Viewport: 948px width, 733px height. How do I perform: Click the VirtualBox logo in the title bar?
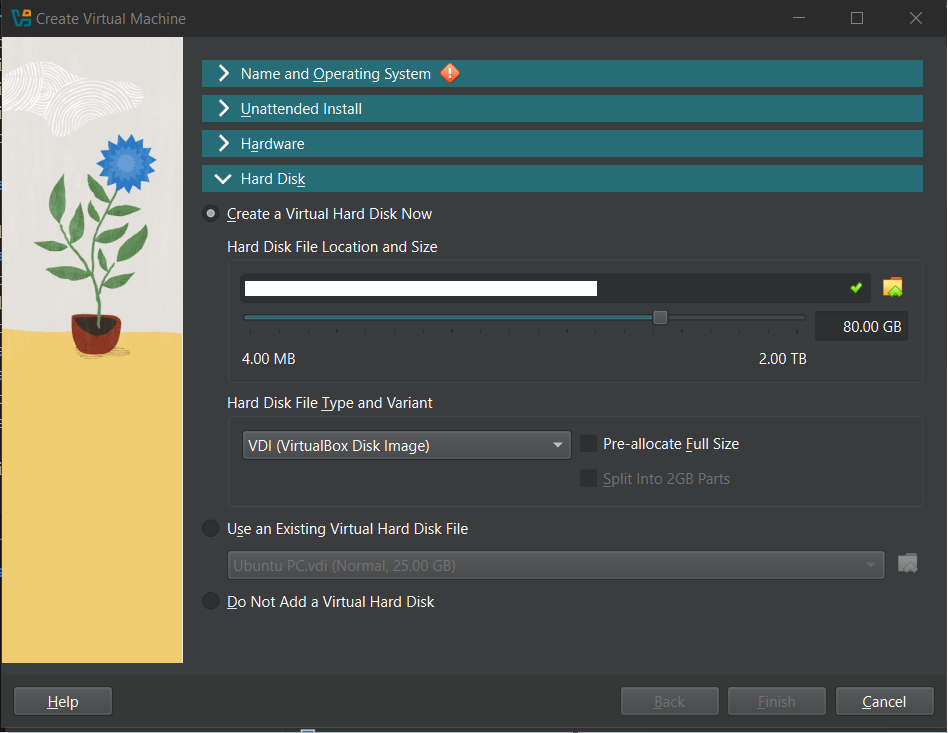21,18
